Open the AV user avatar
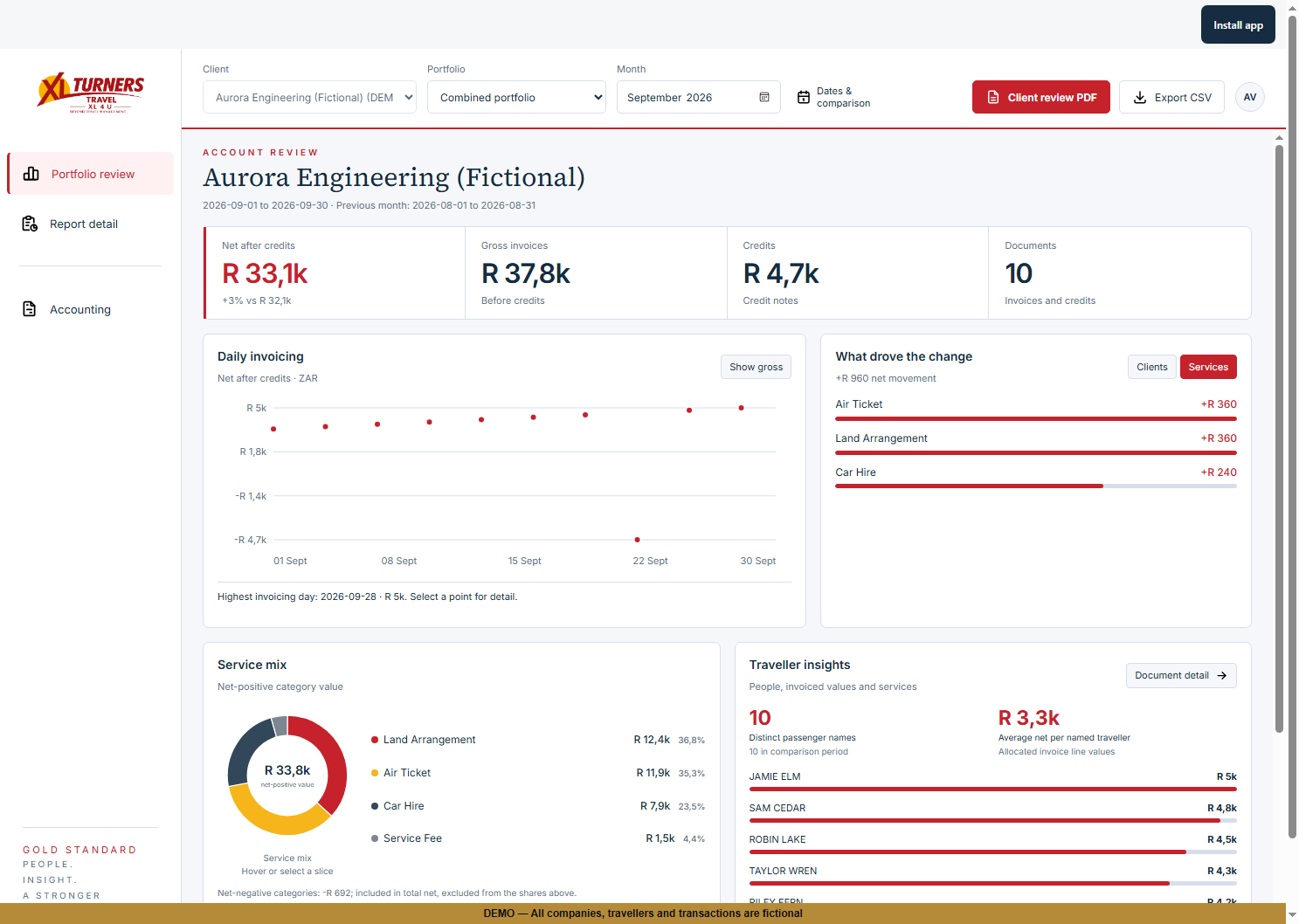1299x924 pixels. click(1250, 97)
